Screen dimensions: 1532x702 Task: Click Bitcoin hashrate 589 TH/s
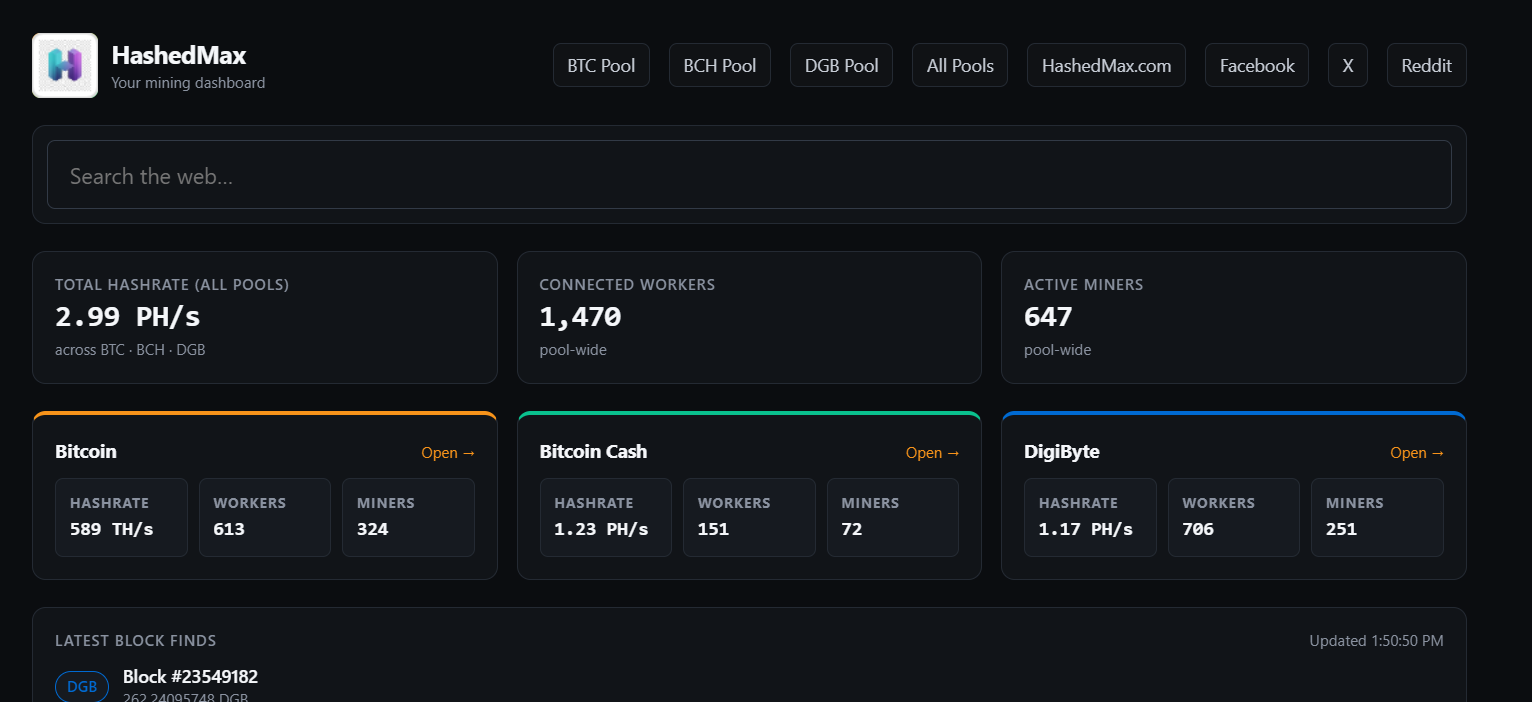[112, 529]
